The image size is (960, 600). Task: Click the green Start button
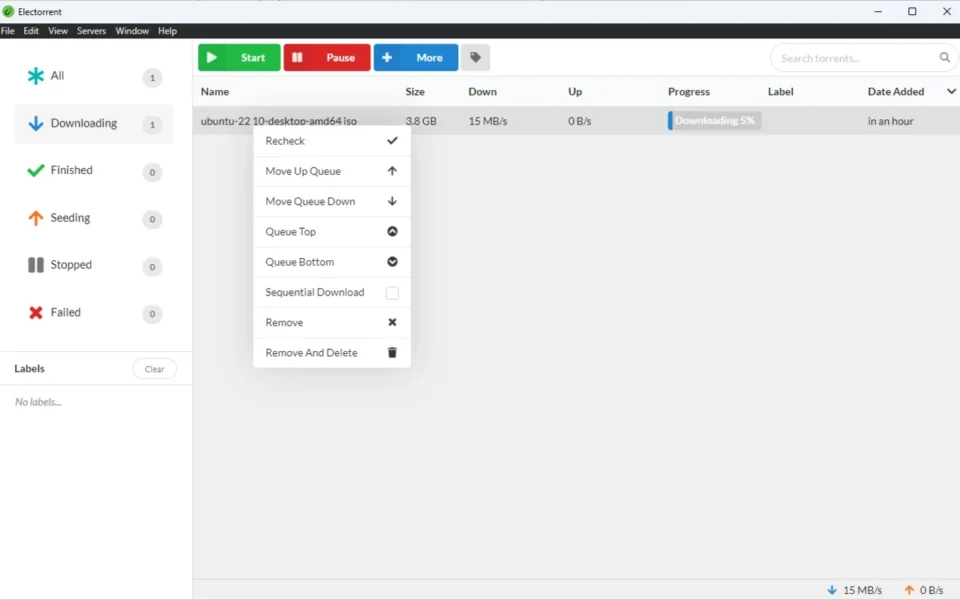[239, 58]
